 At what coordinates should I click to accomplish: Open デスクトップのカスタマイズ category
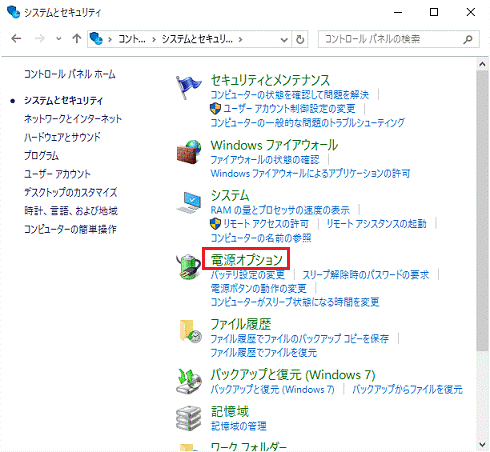pyautogui.click(x=71, y=192)
